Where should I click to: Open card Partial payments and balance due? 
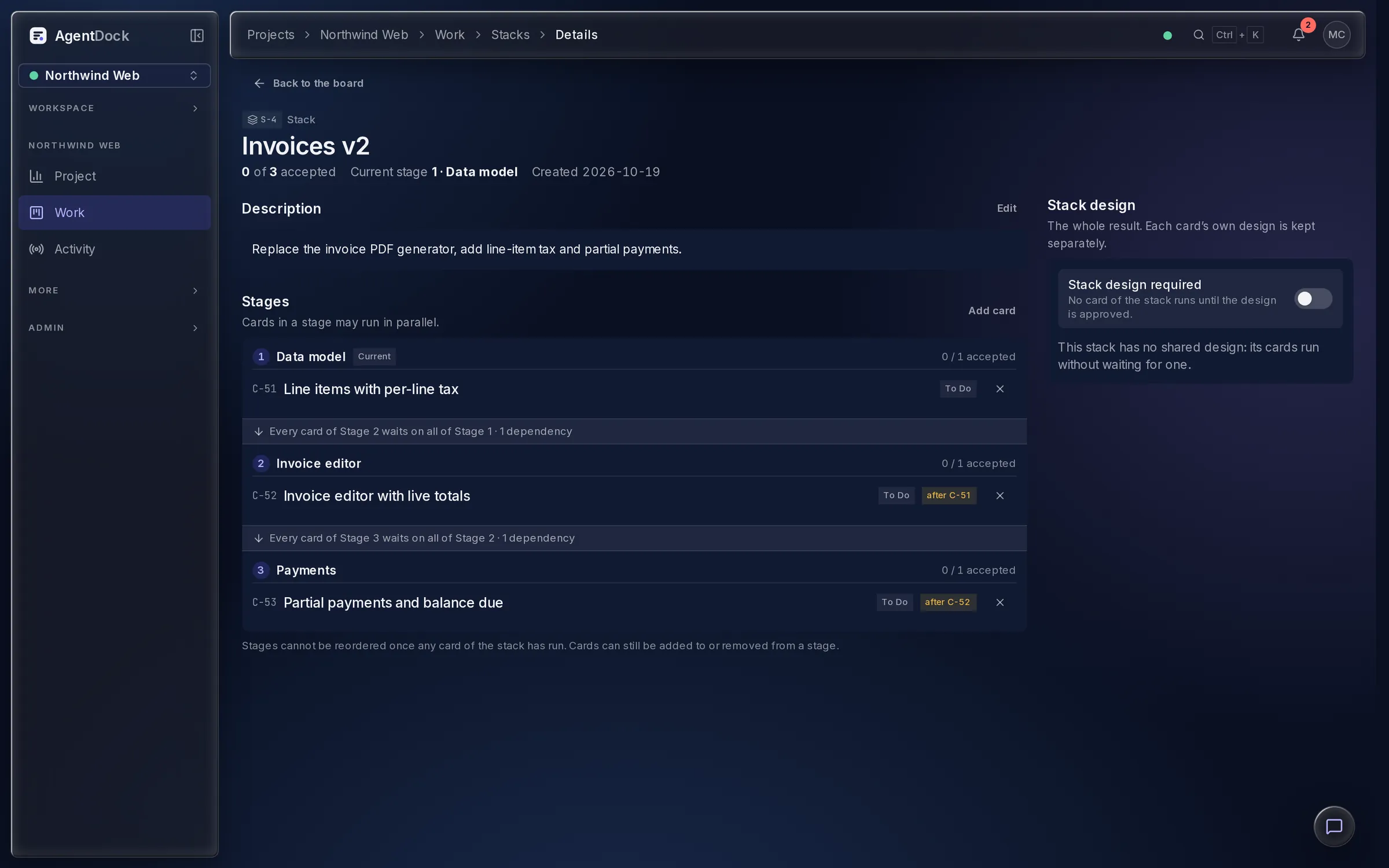coord(393,602)
